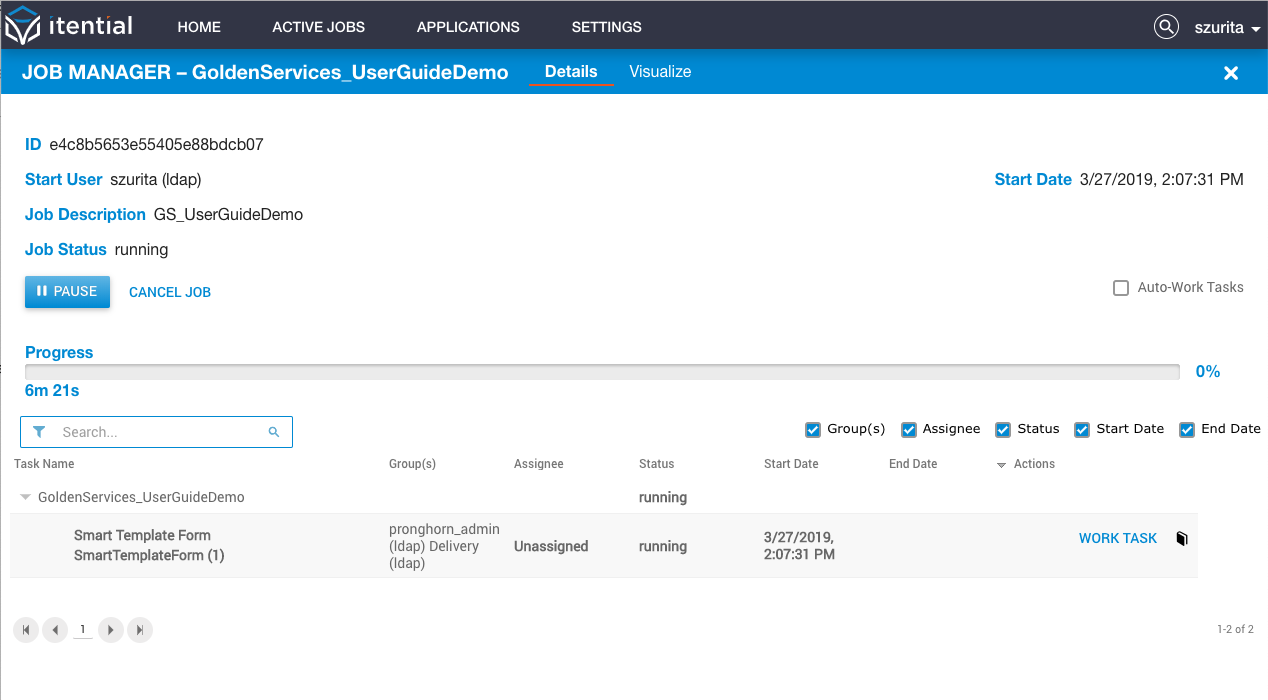Go to next page of tasks
This screenshot has width=1268, height=700.
pyautogui.click(x=111, y=630)
